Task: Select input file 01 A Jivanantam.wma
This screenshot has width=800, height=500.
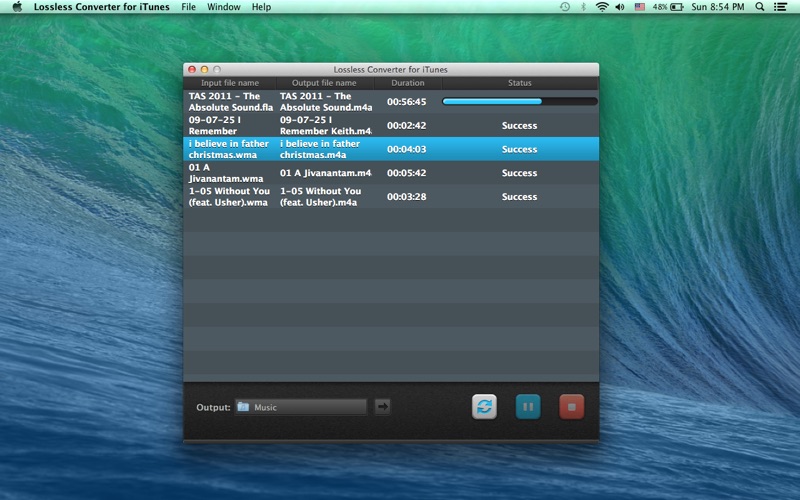Action: coord(226,173)
